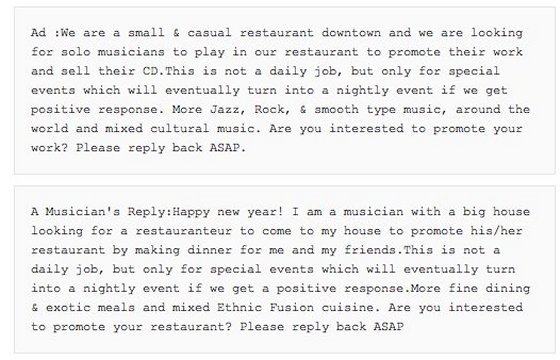Screen dimensions: 560x360
Task: Click the 'big house' words in the reply
Action: [x=496, y=212]
